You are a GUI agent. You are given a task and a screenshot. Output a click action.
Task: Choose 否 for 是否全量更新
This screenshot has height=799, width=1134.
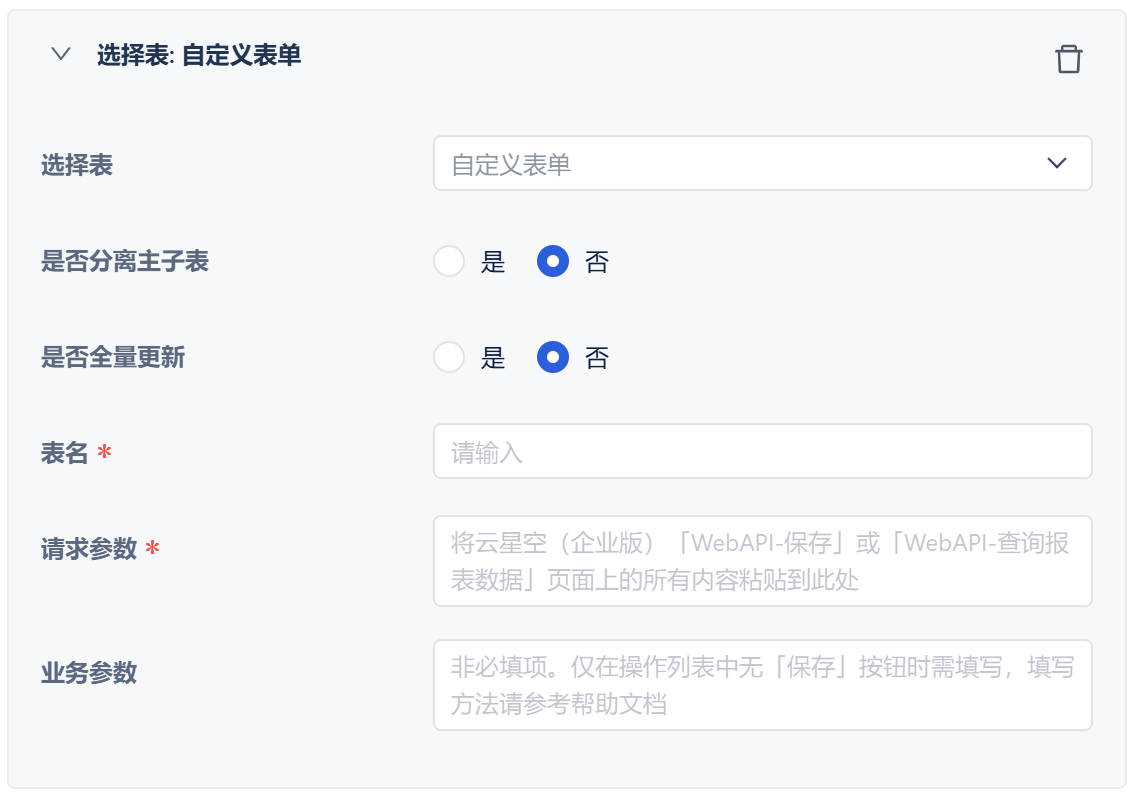pos(553,358)
